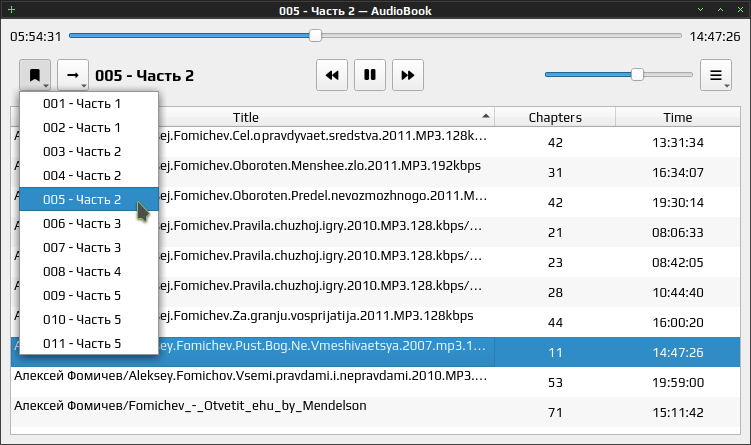The width and height of the screenshot is (751, 445).
Task: Close the AudioBook window
Action: click(740, 10)
